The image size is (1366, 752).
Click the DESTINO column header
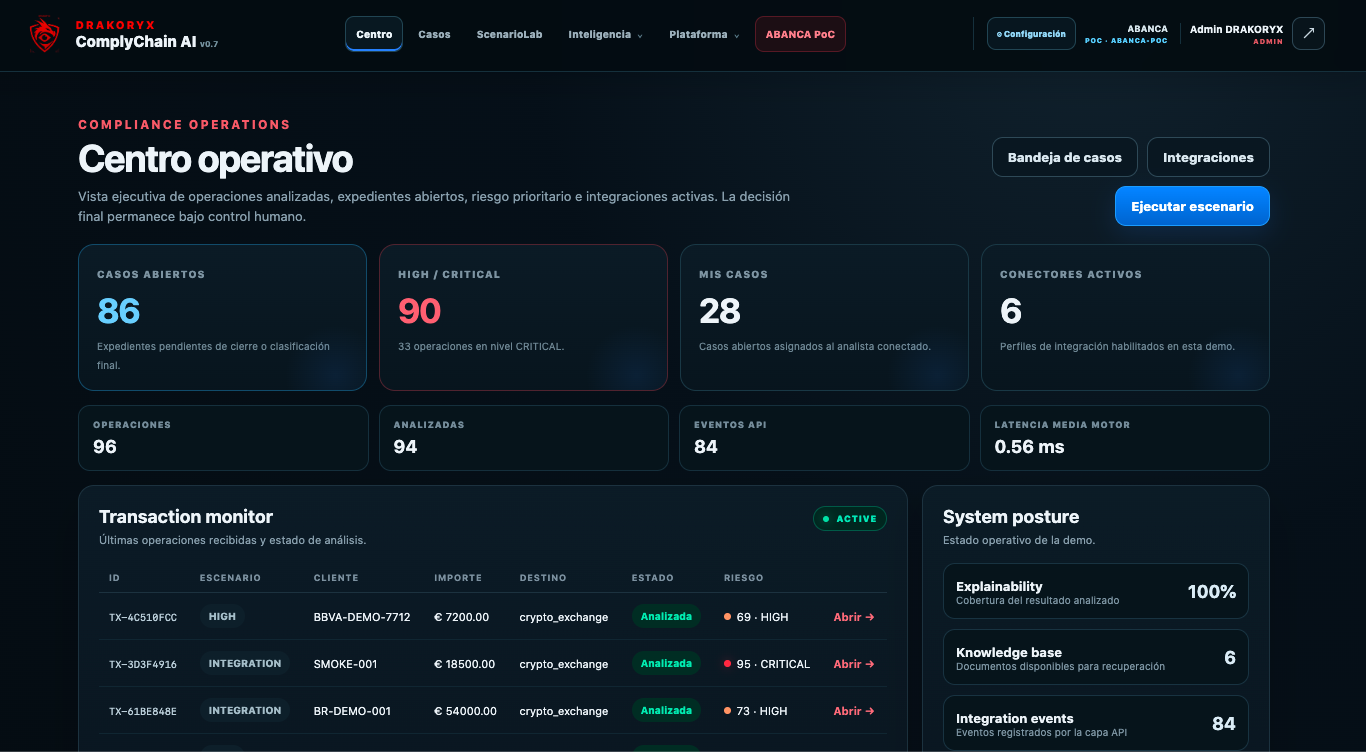coord(543,578)
